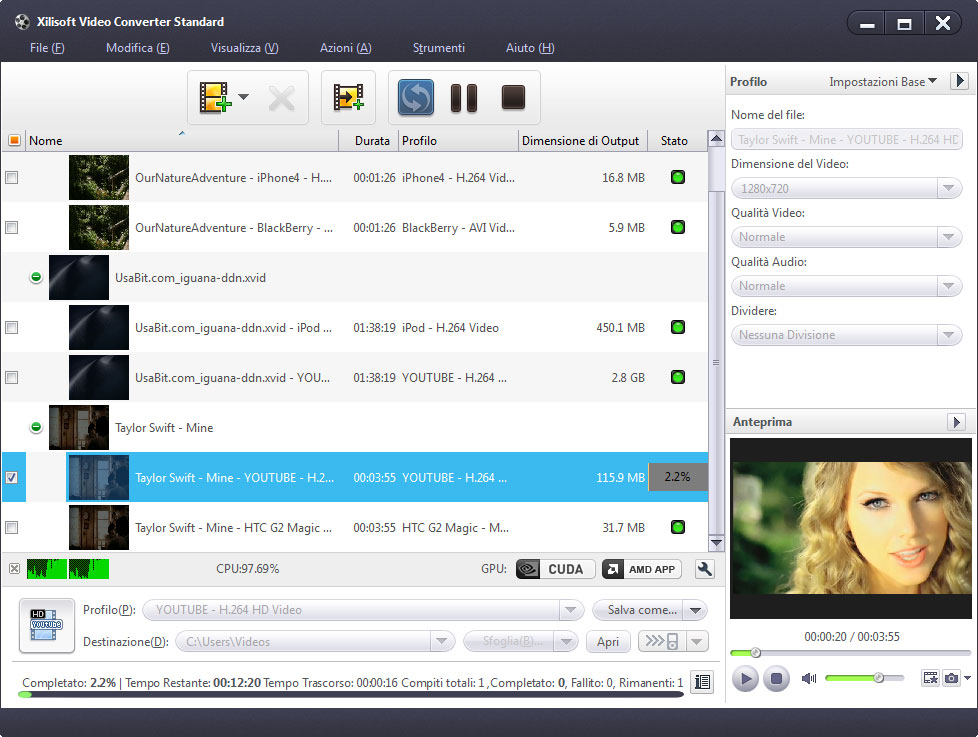Sort by the Durata column header

[x=369, y=141]
